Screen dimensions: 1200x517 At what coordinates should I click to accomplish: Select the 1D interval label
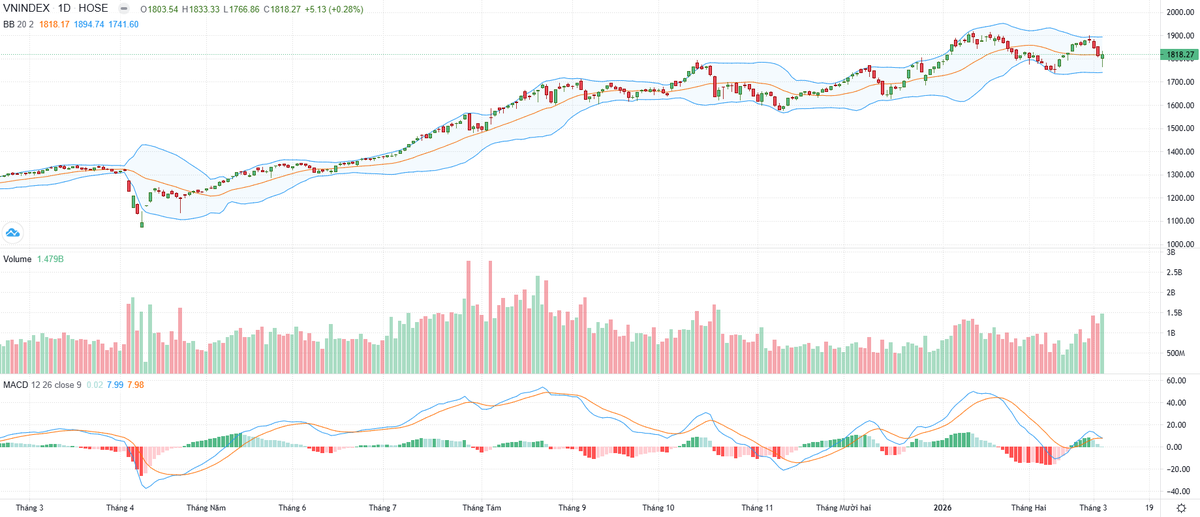point(64,8)
